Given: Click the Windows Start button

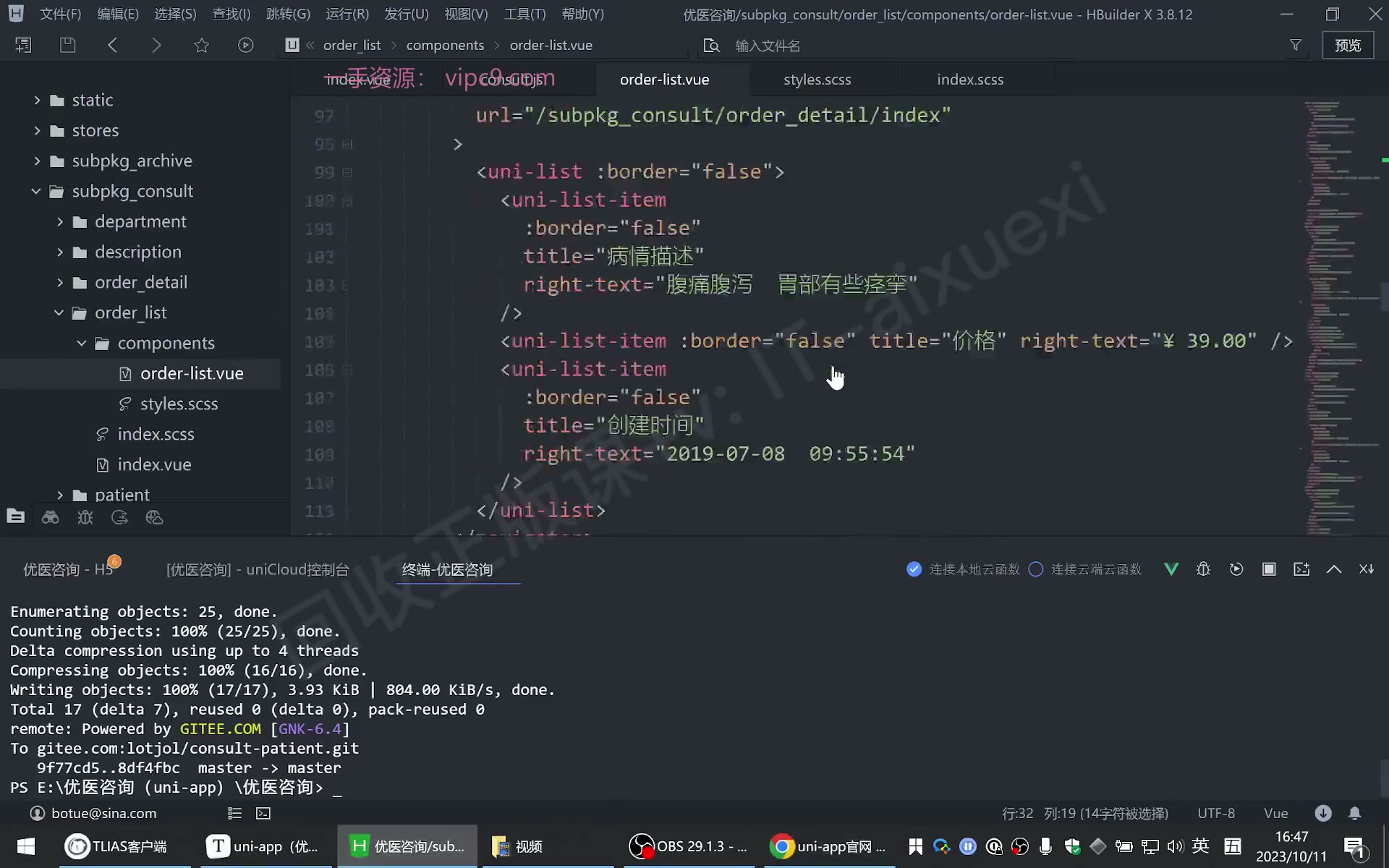Looking at the screenshot, I should (26, 846).
